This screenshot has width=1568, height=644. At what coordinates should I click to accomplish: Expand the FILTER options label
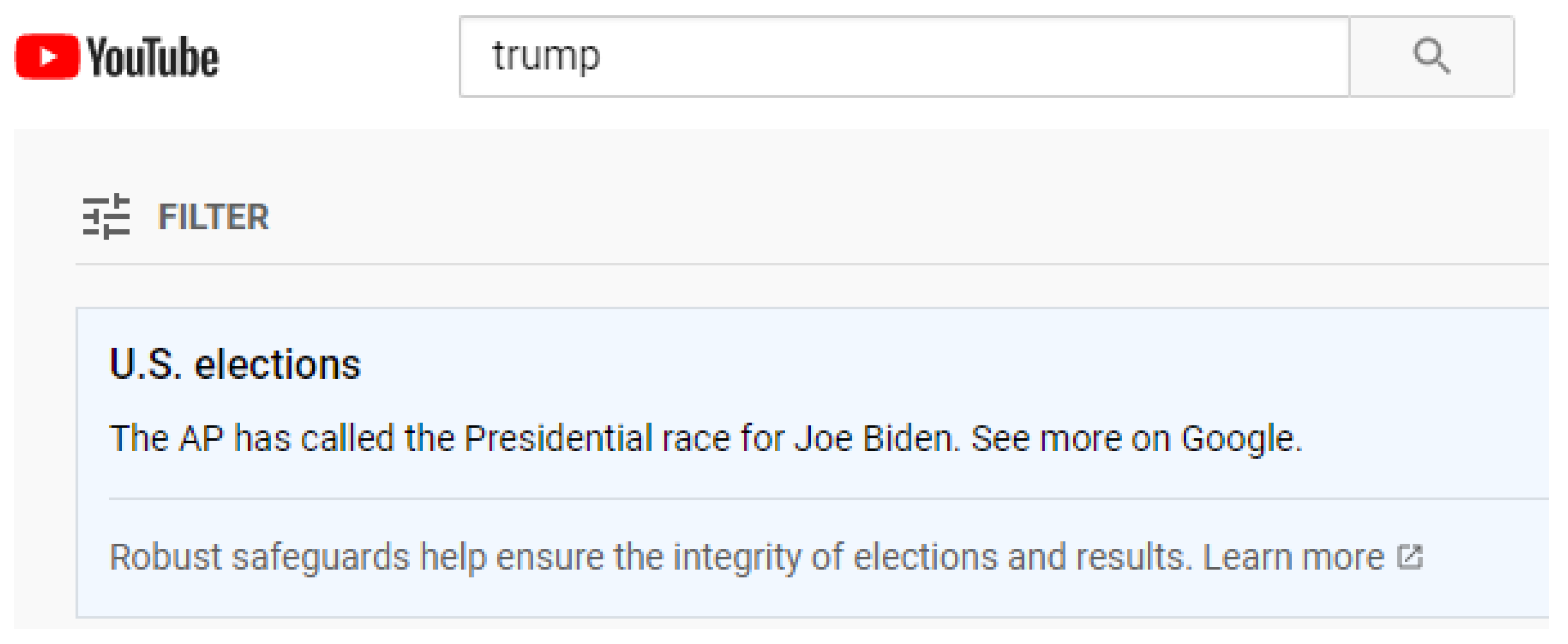pos(213,217)
